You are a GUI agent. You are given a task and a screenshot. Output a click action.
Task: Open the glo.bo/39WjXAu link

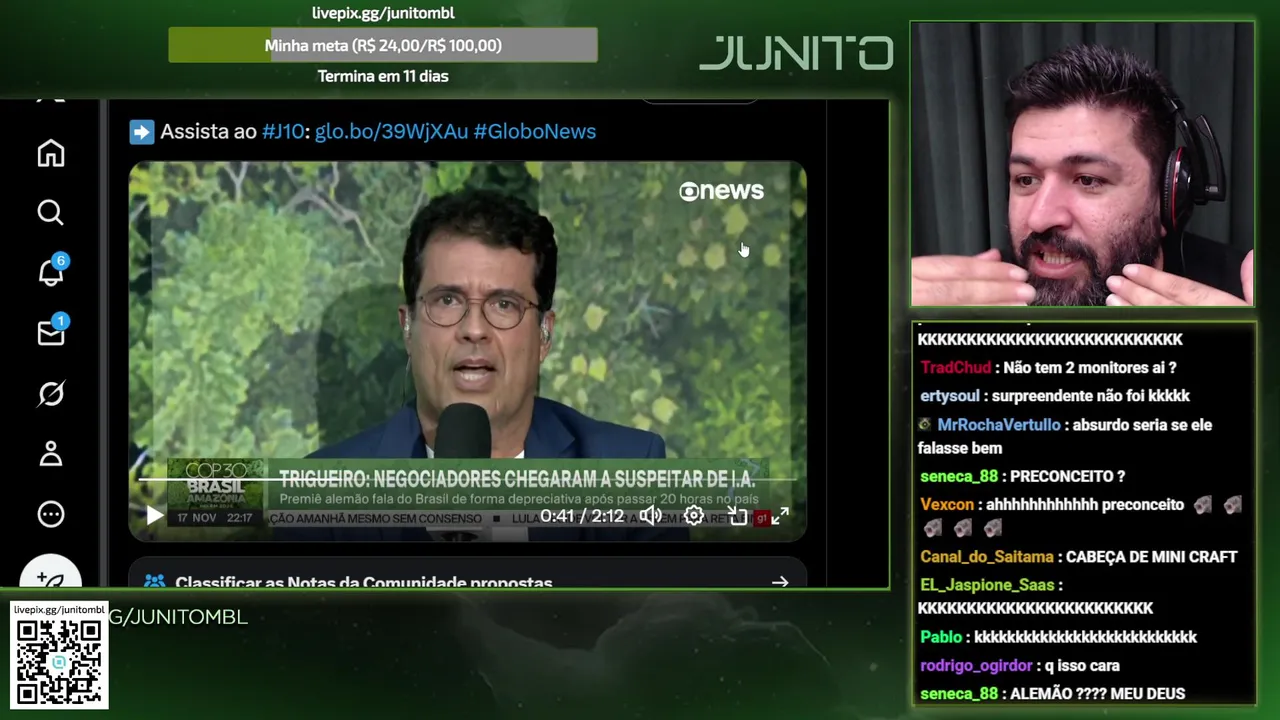click(391, 131)
